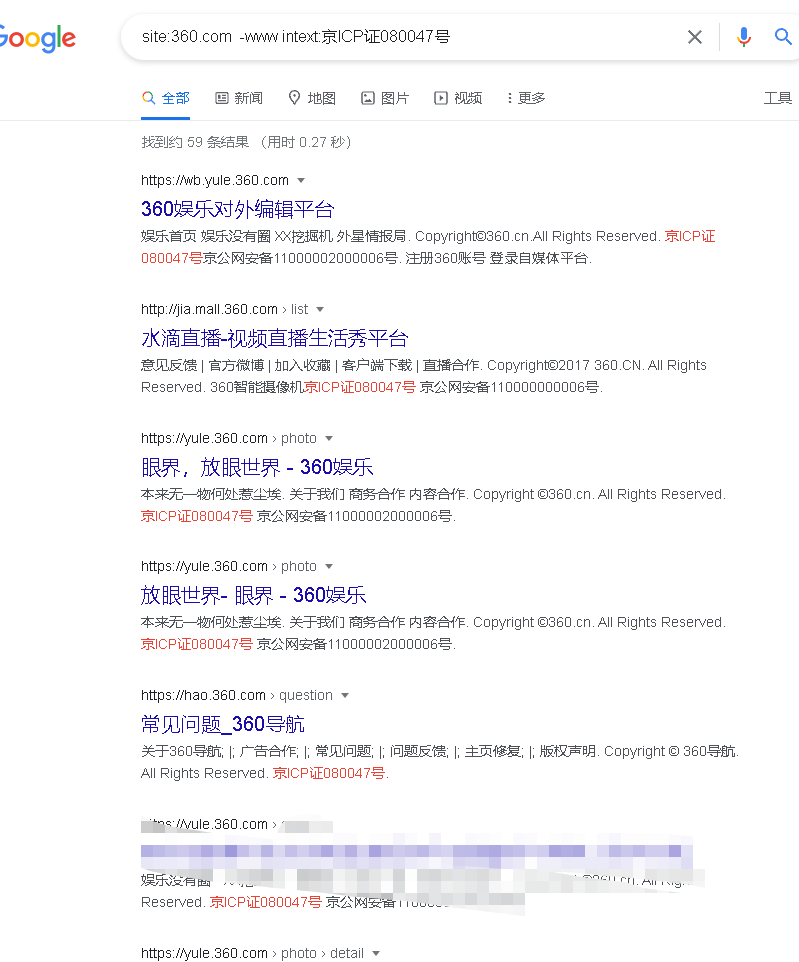Image resolution: width=799 pixels, height=962 pixels.
Task: Click the https://wb.yule.360.com URL text
Action: pyautogui.click(x=215, y=180)
